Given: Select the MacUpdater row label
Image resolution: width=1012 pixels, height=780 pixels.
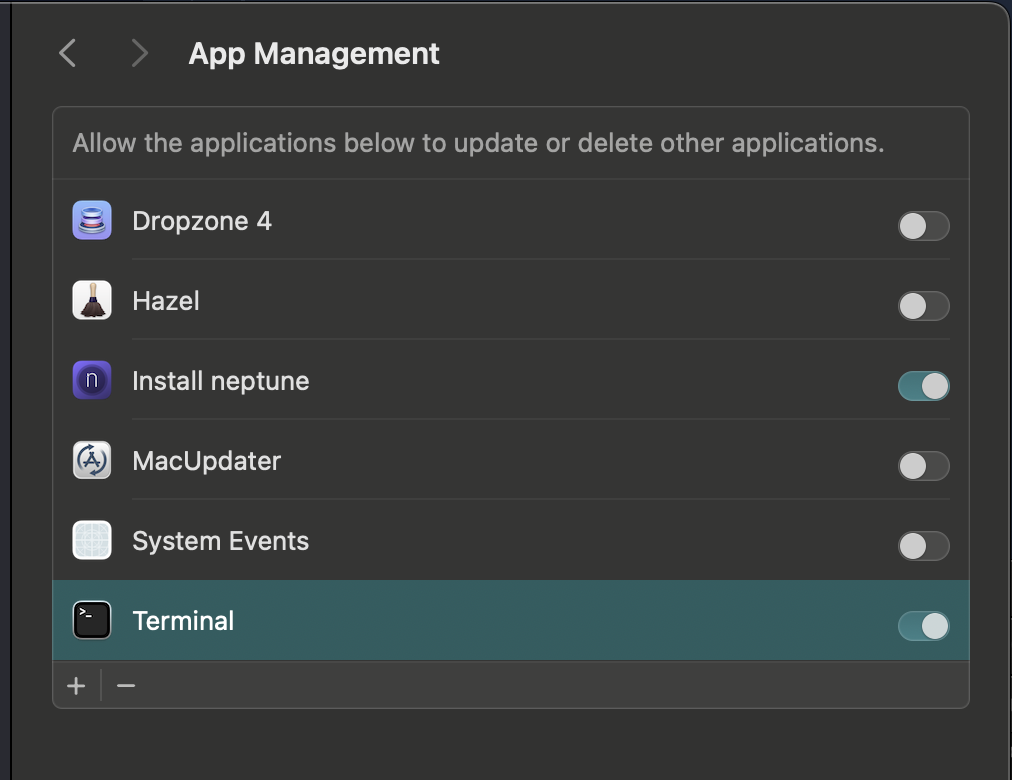Looking at the screenshot, I should [207, 461].
